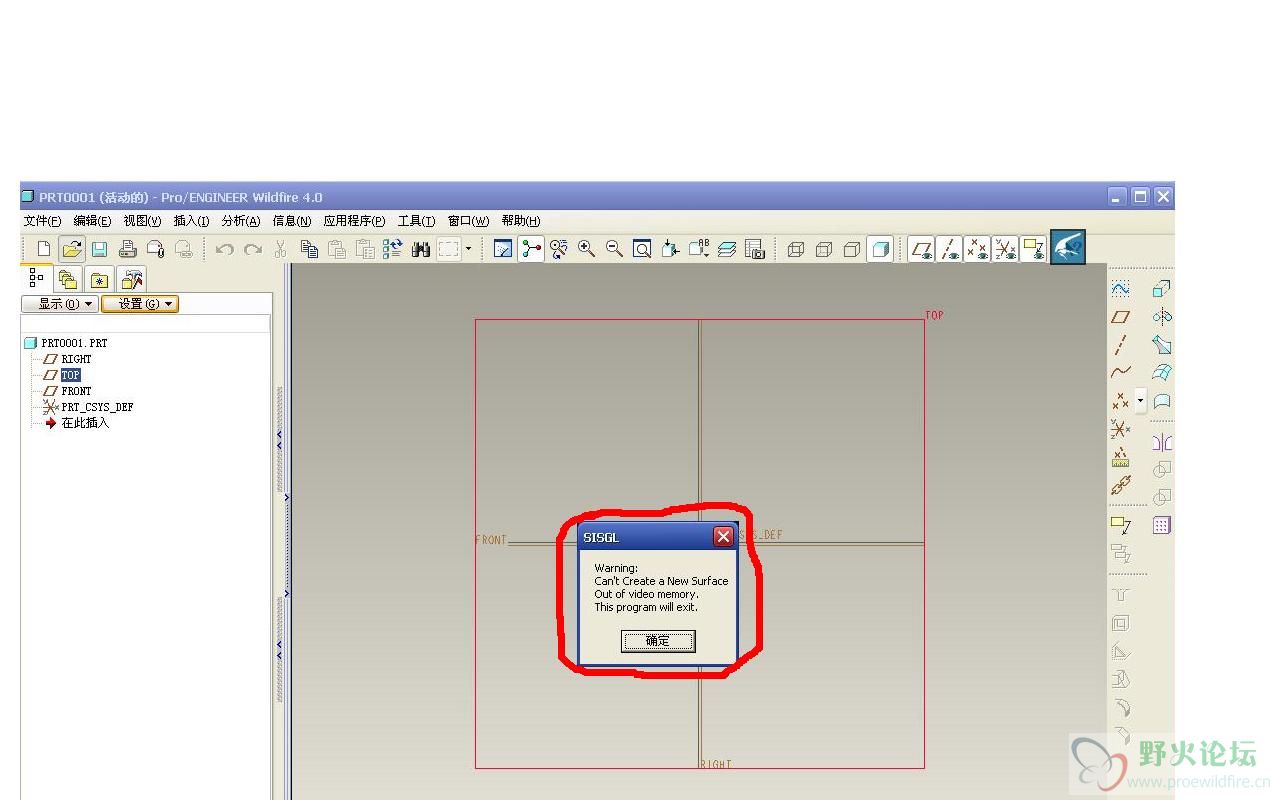This screenshot has width=1280, height=800.
Task: Click the Revolve tool icon
Action: [x=1161, y=317]
